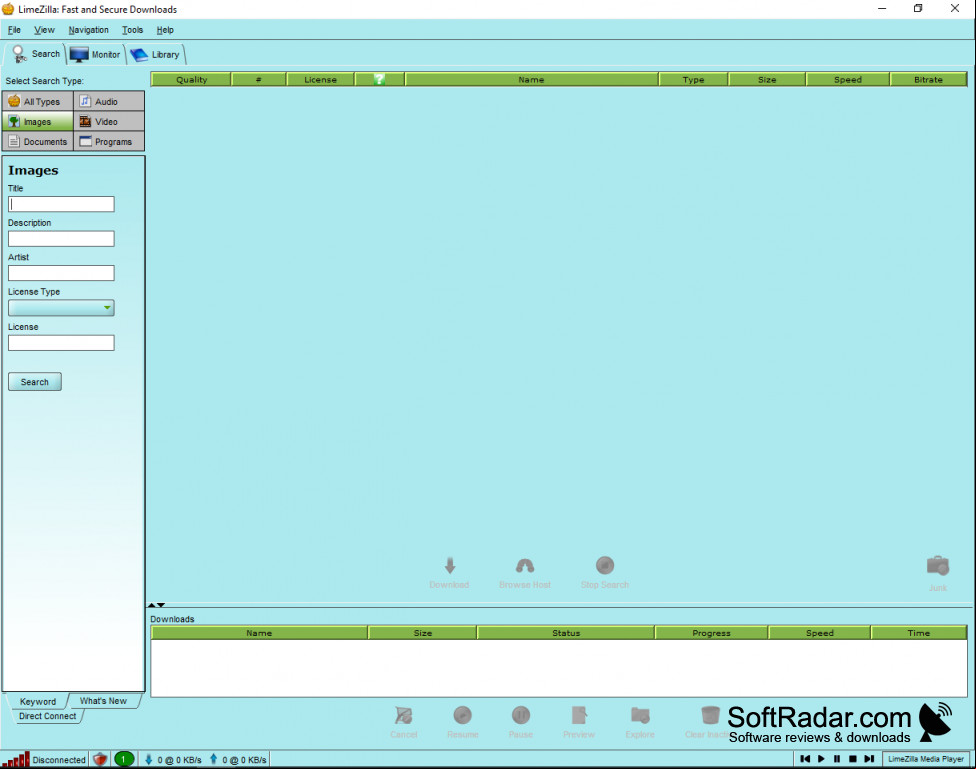
Task: Click the Search button below License
Action: 35,382
